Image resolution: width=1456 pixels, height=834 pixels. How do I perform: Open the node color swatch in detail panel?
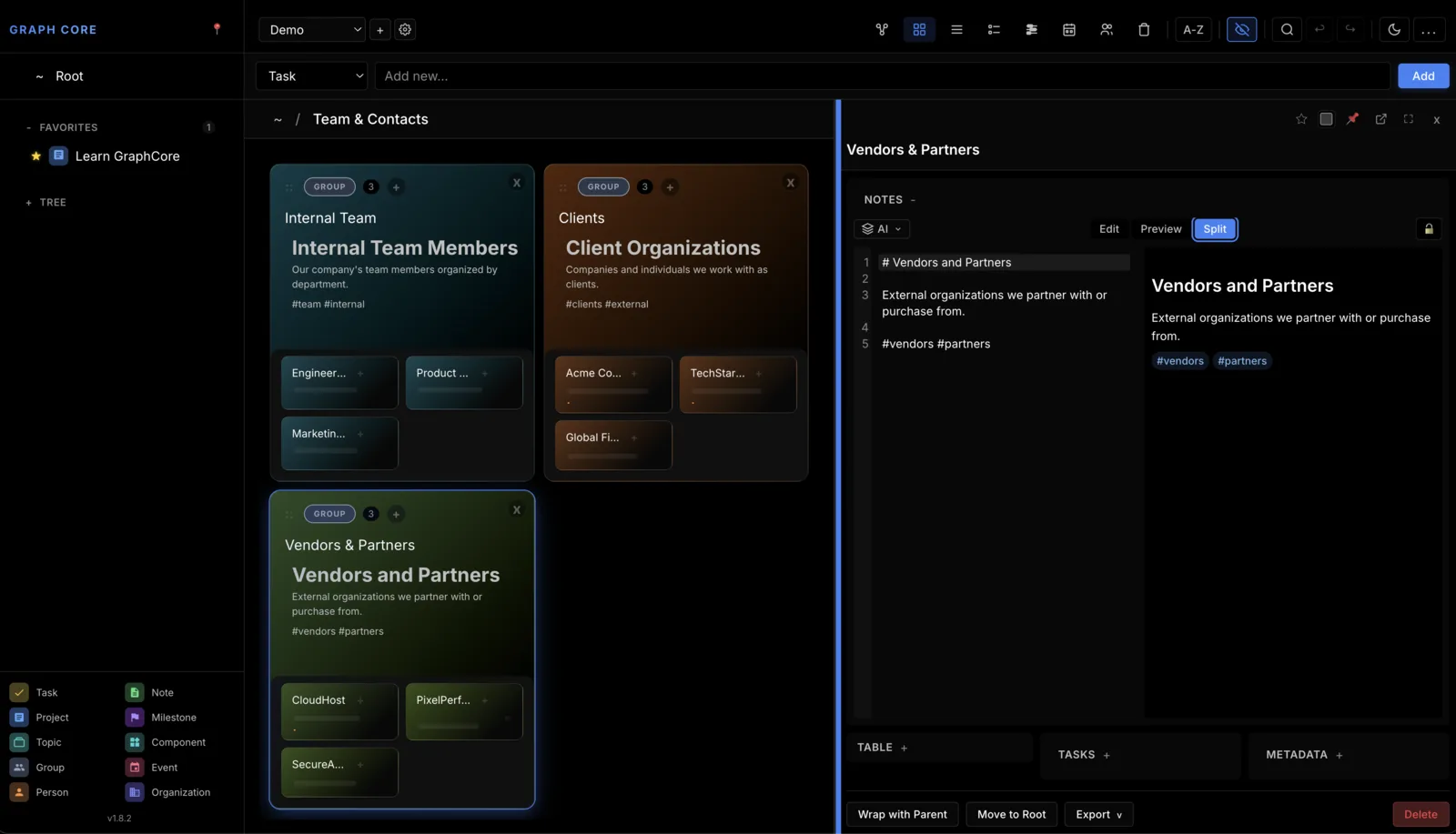[1326, 119]
